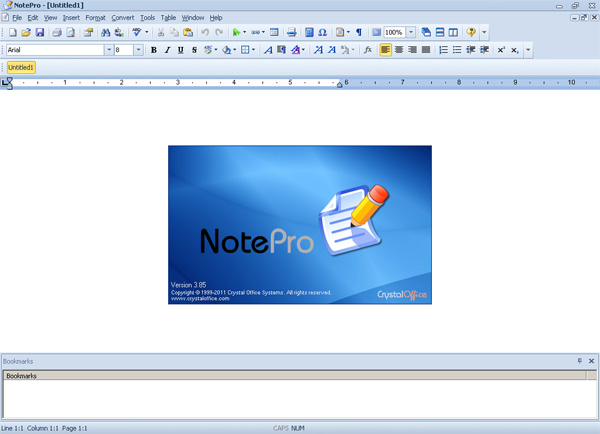Click the Tile Horizontally windows icon
Screen dimensions: 600x434
pyautogui.click(x=440, y=33)
